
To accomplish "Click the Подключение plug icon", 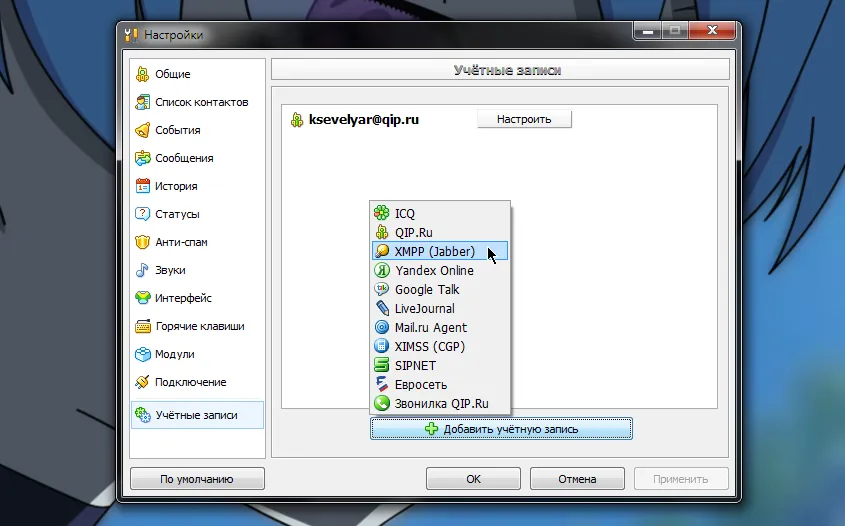I will pos(142,382).
